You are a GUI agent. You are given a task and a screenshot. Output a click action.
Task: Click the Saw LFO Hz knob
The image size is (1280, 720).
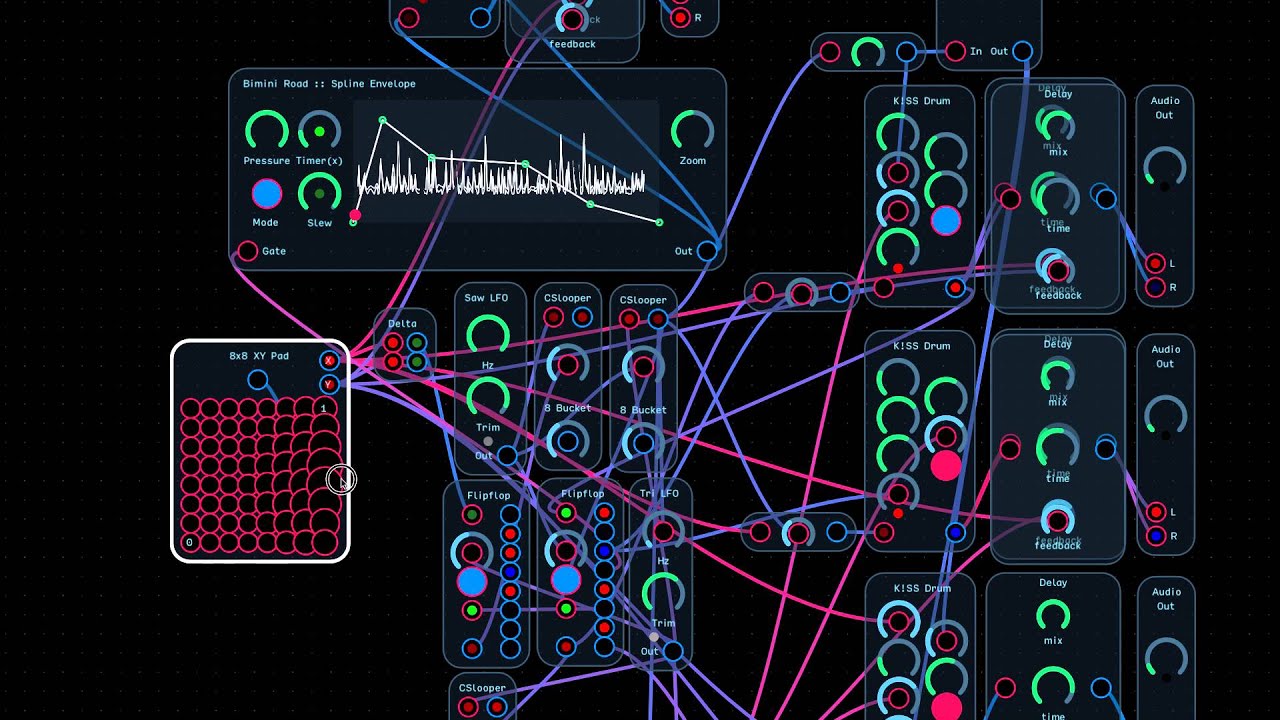point(488,337)
